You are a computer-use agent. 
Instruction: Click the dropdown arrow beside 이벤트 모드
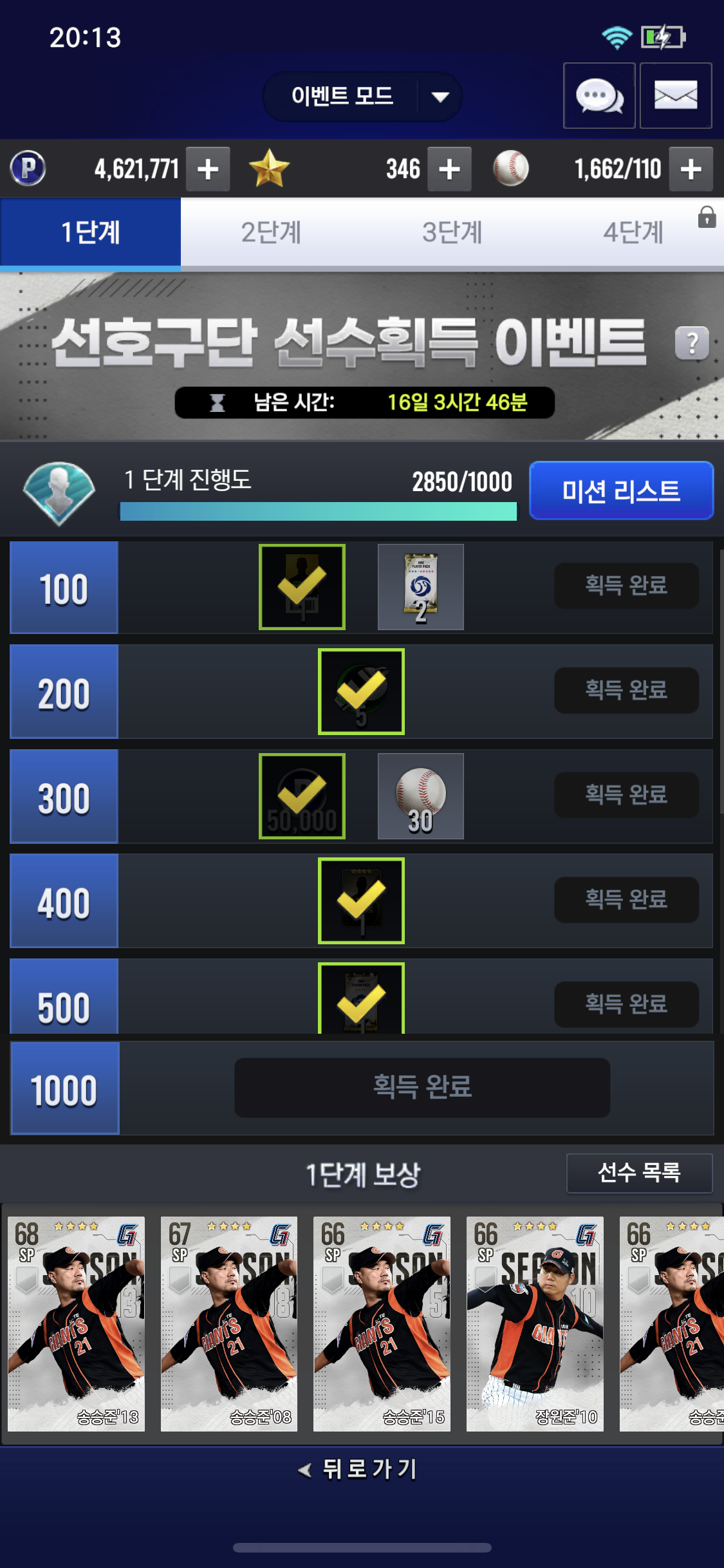(440, 97)
